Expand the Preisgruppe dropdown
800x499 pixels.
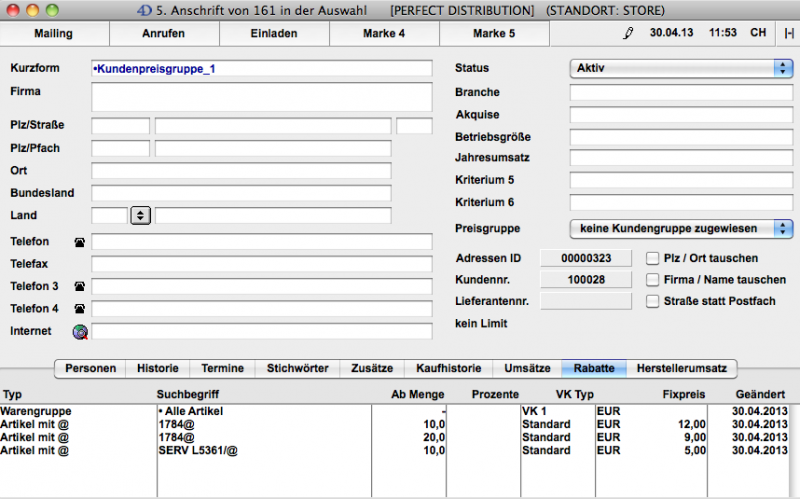tap(680, 229)
